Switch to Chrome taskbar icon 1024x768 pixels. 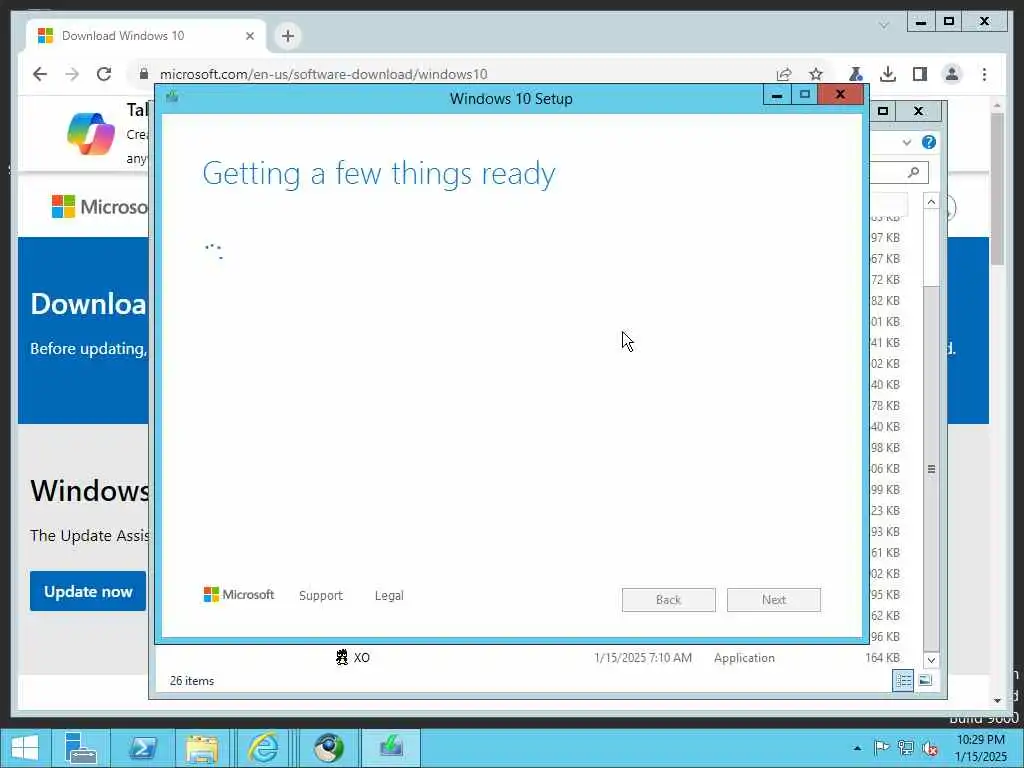[x=328, y=748]
